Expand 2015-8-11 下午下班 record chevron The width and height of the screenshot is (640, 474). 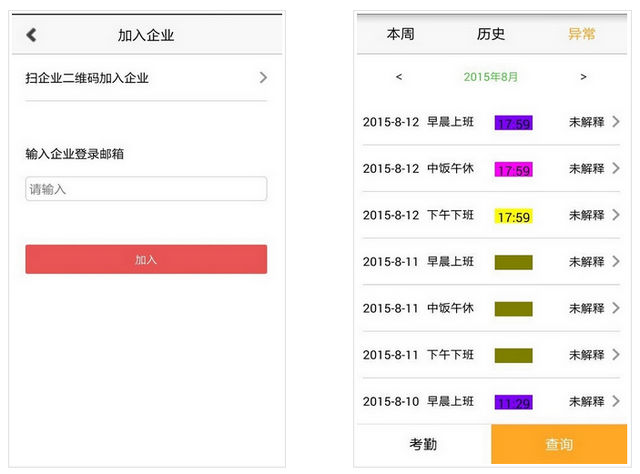coord(616,355)
